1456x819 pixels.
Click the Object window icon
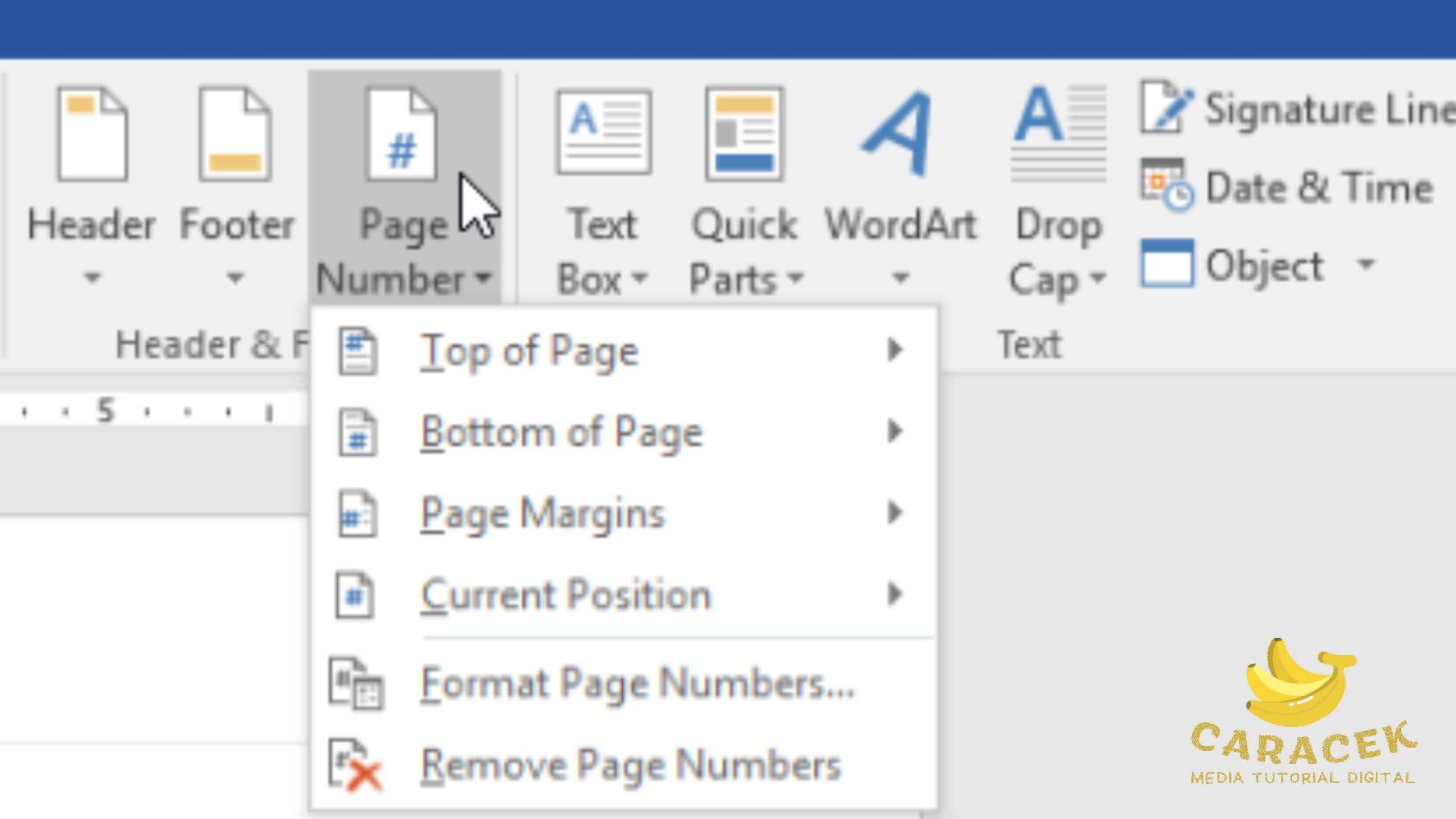1167,264
